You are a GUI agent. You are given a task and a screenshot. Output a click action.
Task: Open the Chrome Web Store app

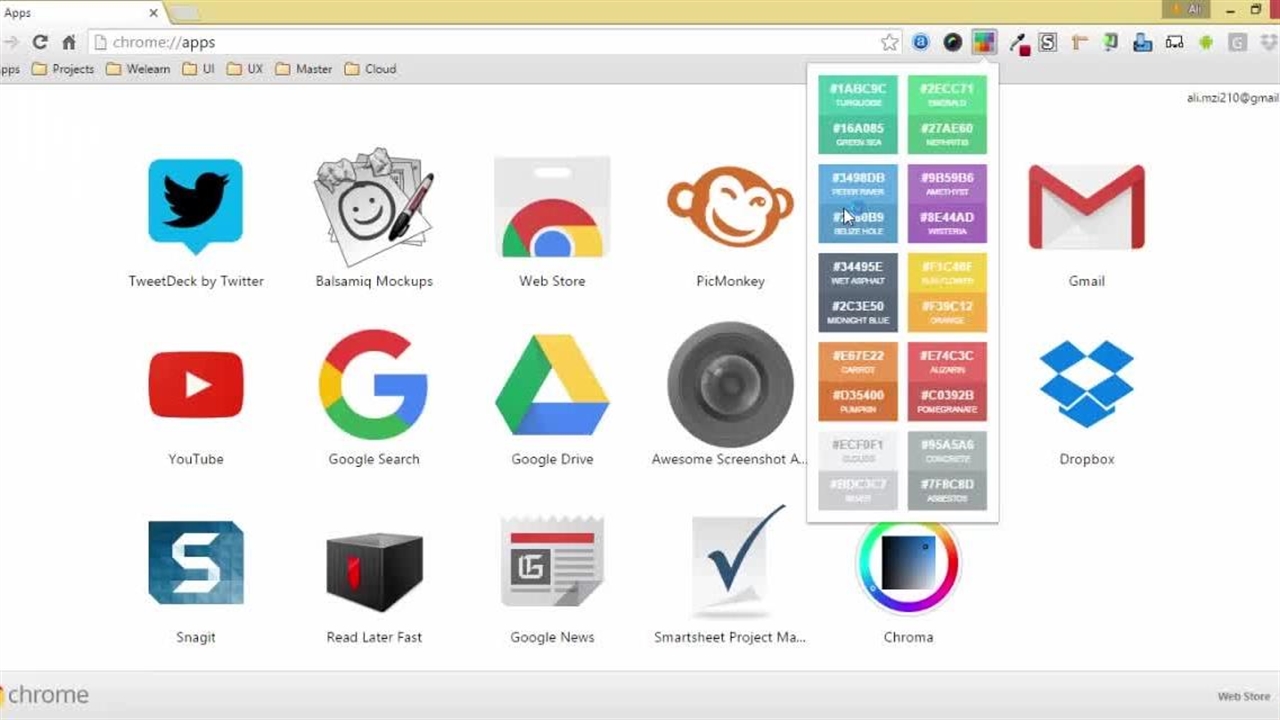click(x=552, y=207)
